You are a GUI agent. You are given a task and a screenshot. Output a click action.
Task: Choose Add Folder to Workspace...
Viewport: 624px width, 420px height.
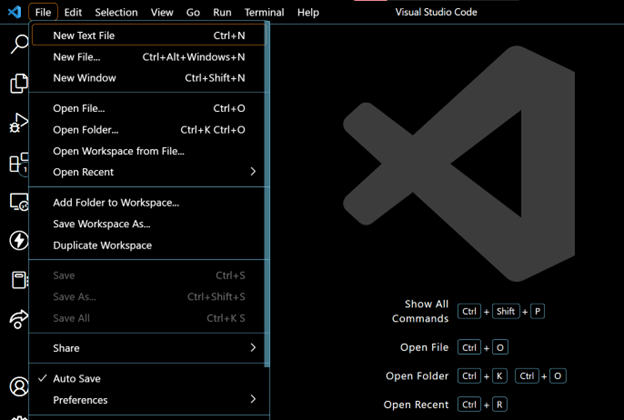point(147,203)
